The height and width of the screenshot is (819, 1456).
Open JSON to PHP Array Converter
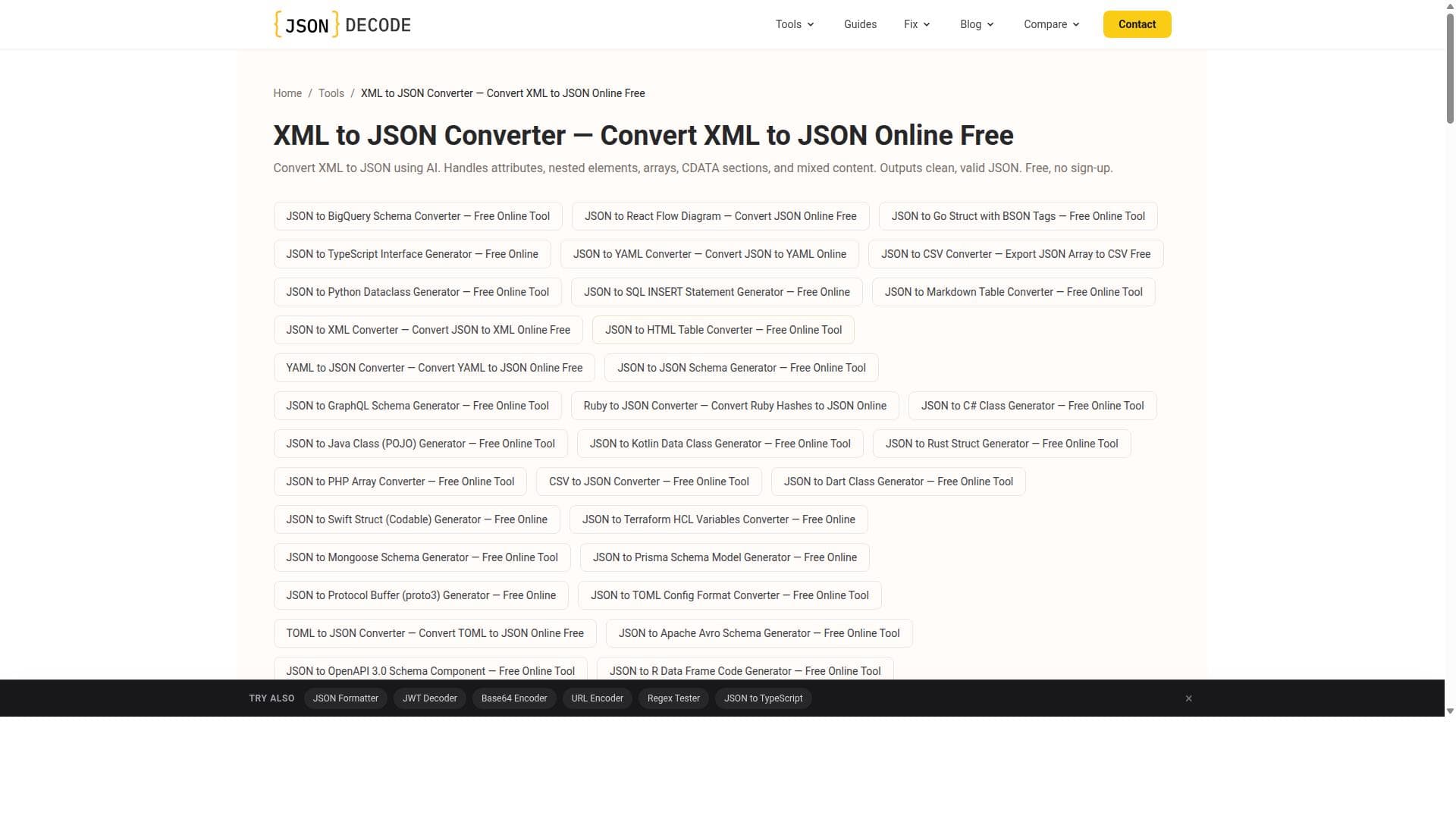tap(400, 482)
